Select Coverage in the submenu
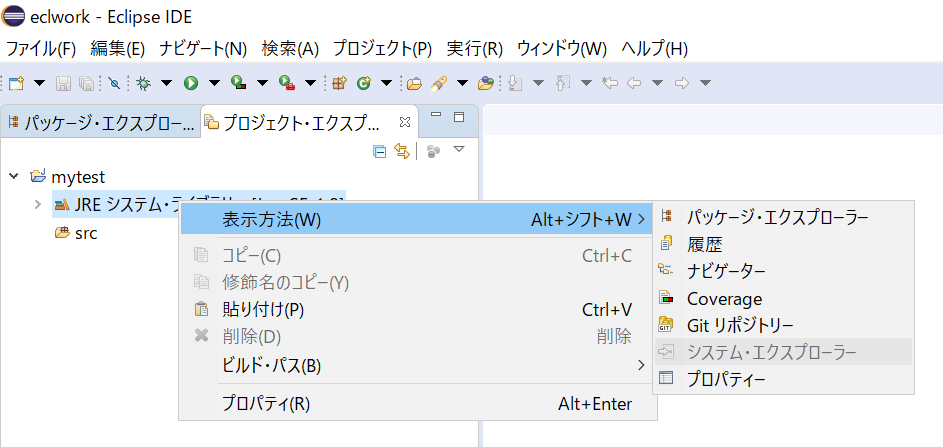Screen dimensions: 943x447 point(784,298)
